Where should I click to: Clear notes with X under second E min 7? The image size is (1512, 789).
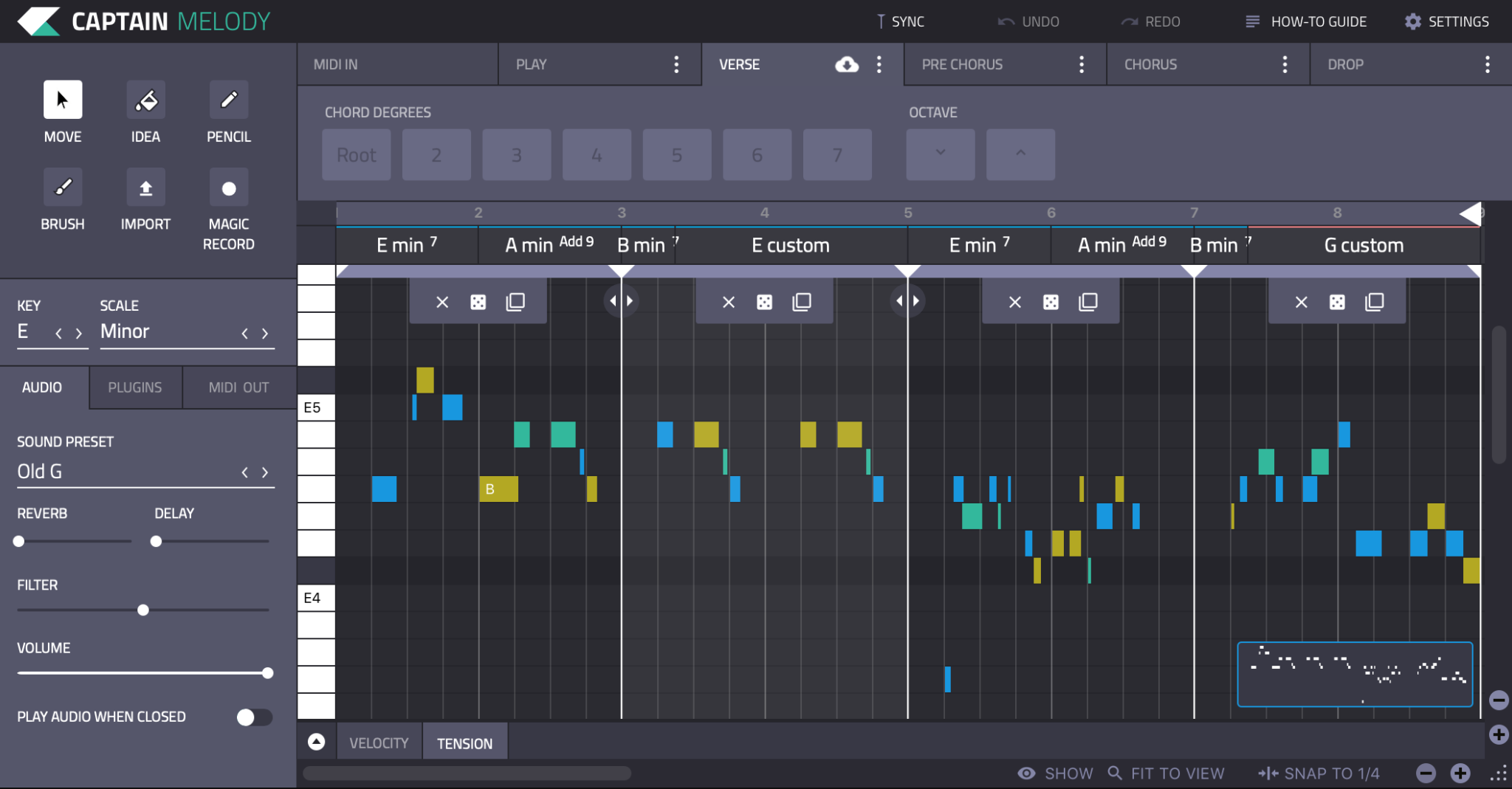point(1015,302)
